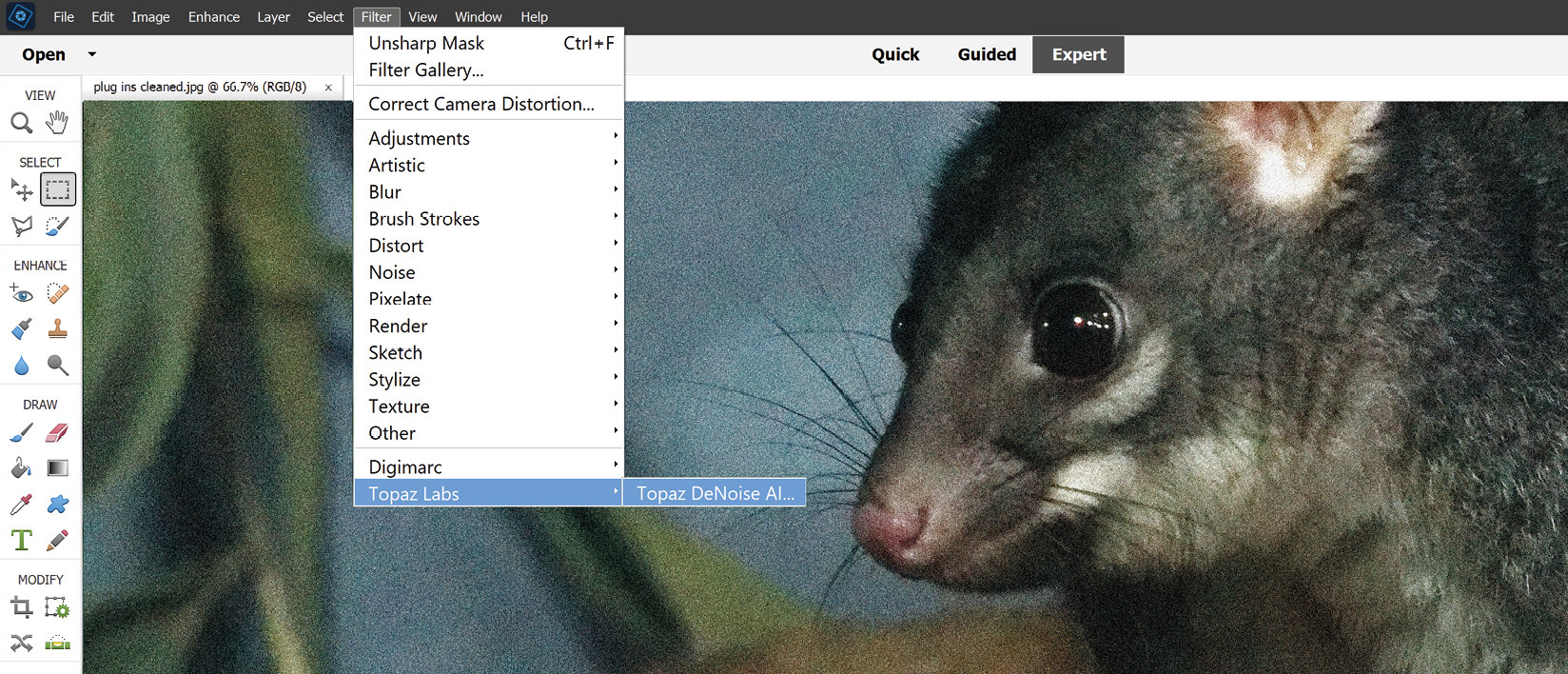Select the Spot Healing Brush tool
Screen dimensions: 1568x674
click(x=57, y=293)
